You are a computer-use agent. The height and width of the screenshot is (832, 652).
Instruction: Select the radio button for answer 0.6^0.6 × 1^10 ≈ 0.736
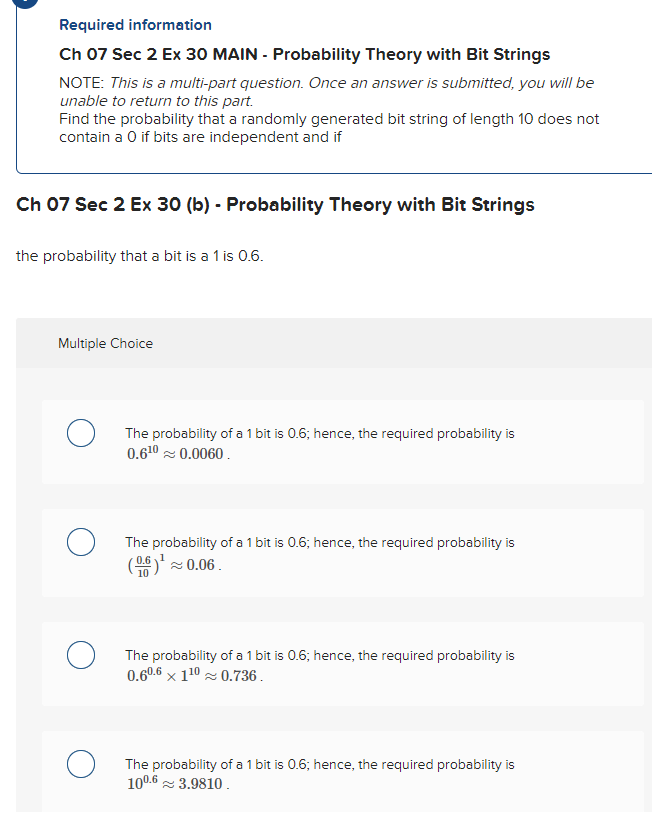click(81, 655)
